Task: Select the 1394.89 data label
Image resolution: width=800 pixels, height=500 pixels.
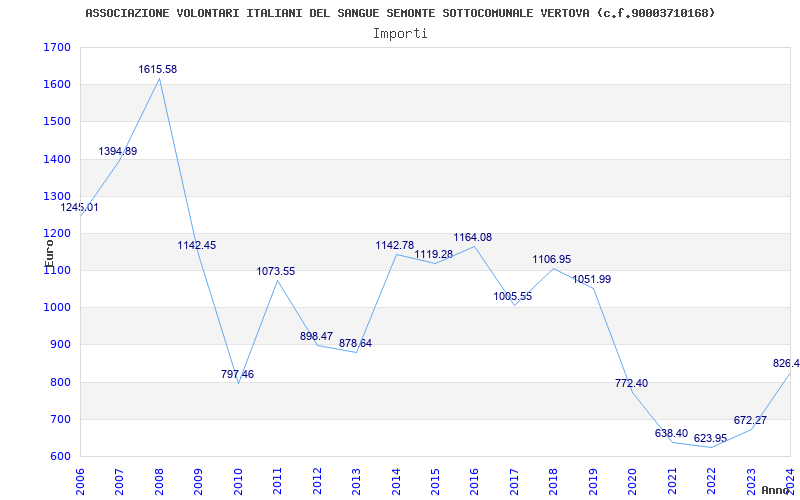Action: click(x=118, y=151)
